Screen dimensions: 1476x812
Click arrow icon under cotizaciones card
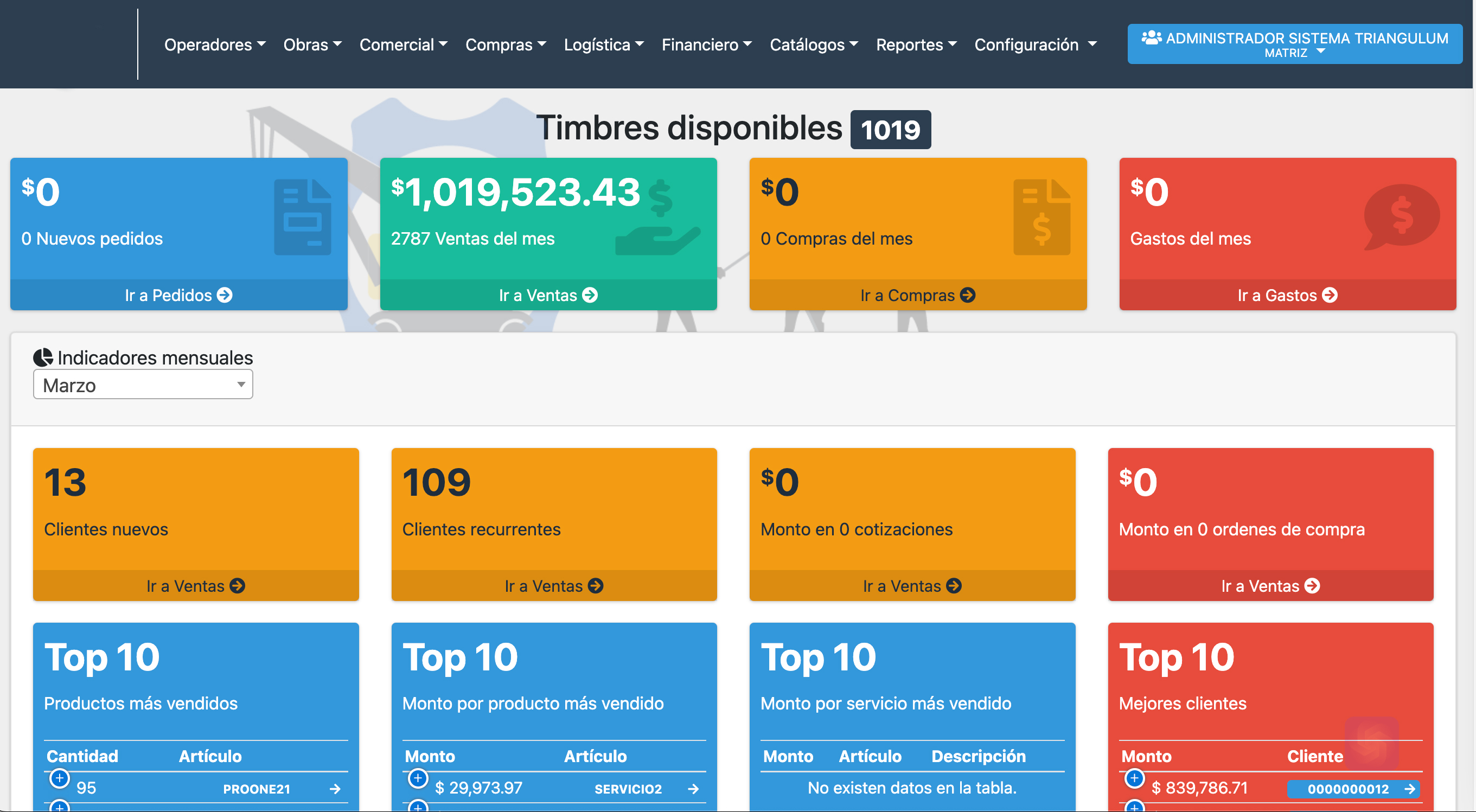coord(954,586)
